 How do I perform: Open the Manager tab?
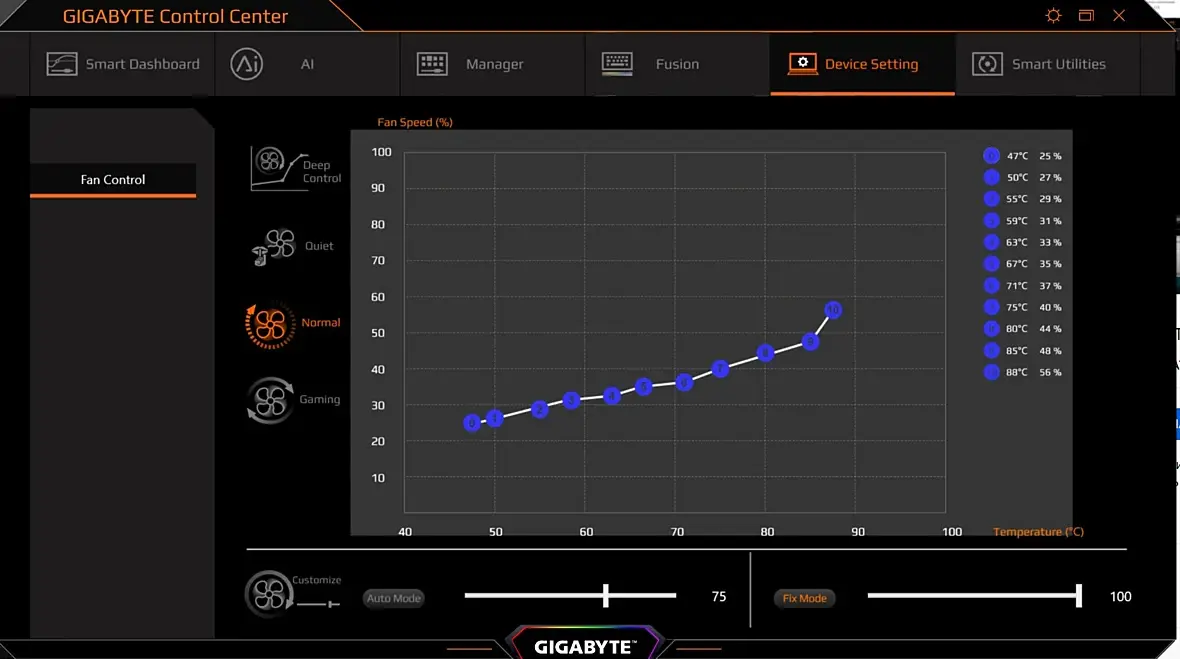click(492, 64)
